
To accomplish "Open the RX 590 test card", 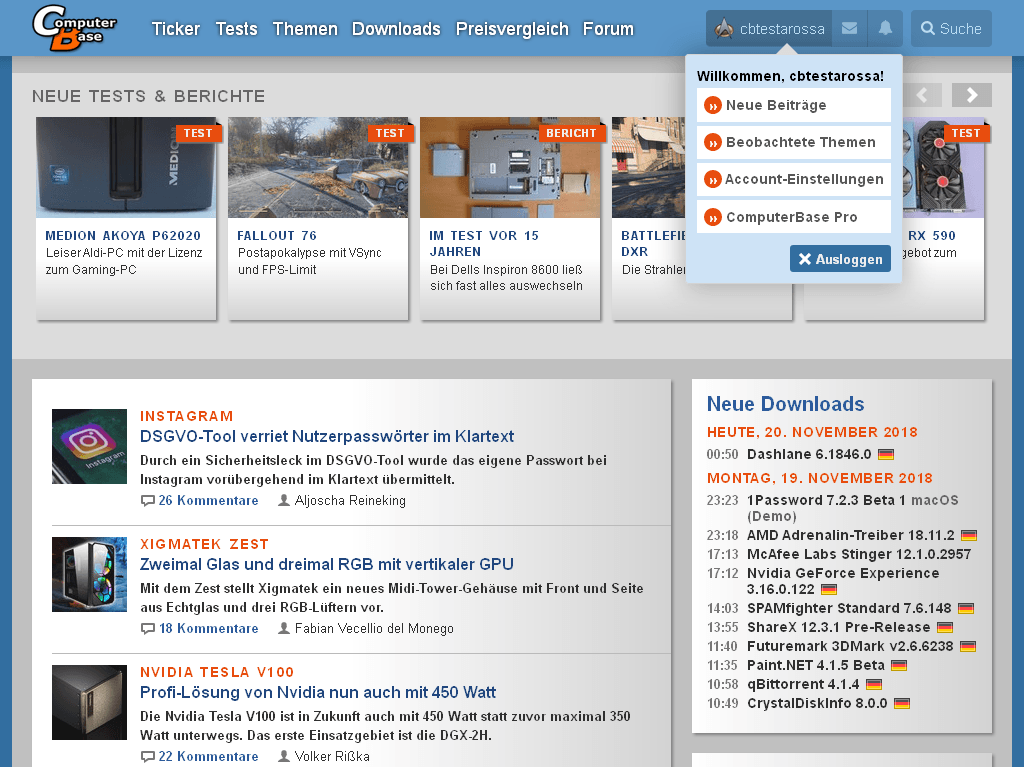I will (944, 219).
